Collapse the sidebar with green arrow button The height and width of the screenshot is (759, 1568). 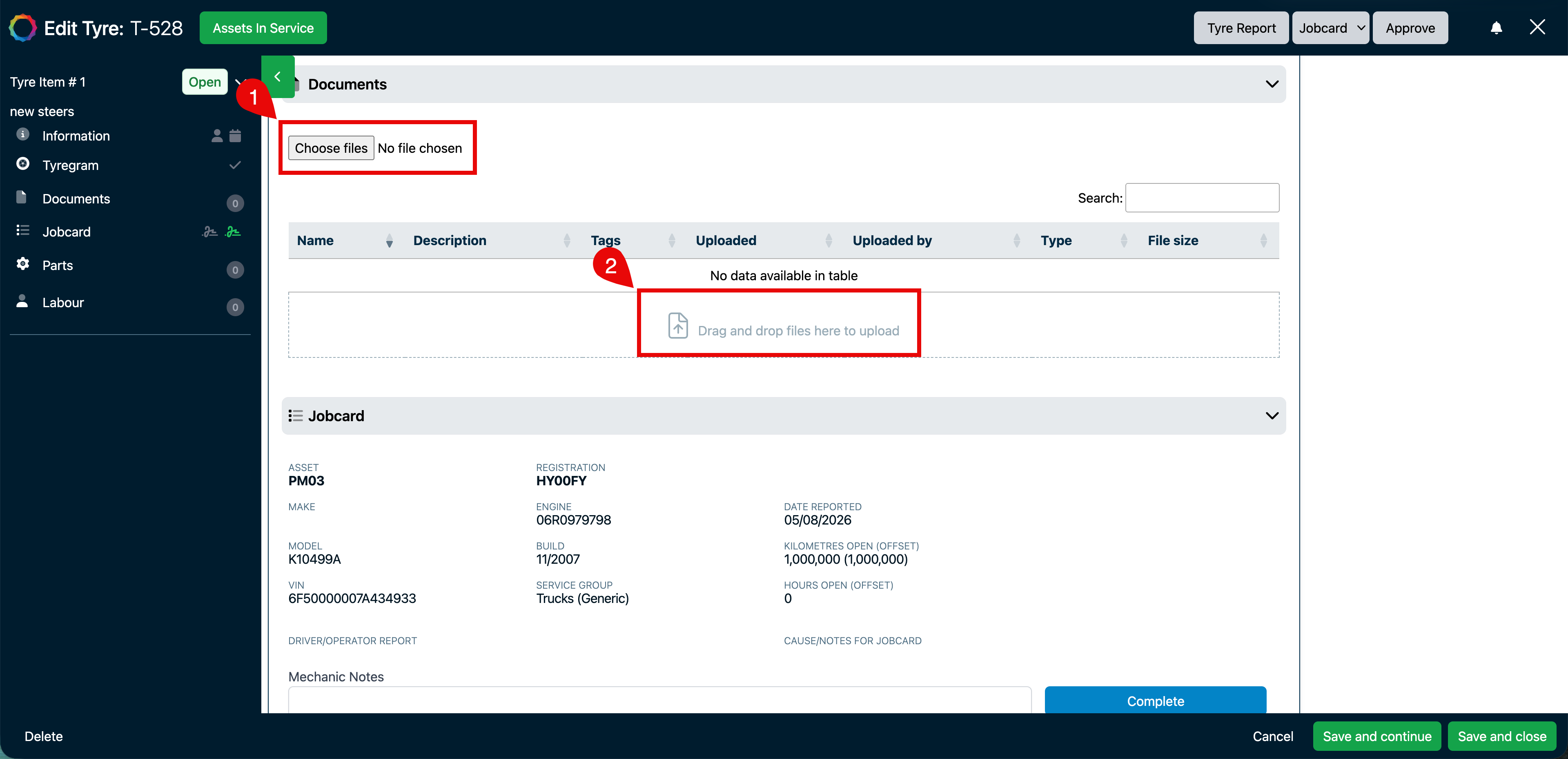tap(278, 77)
